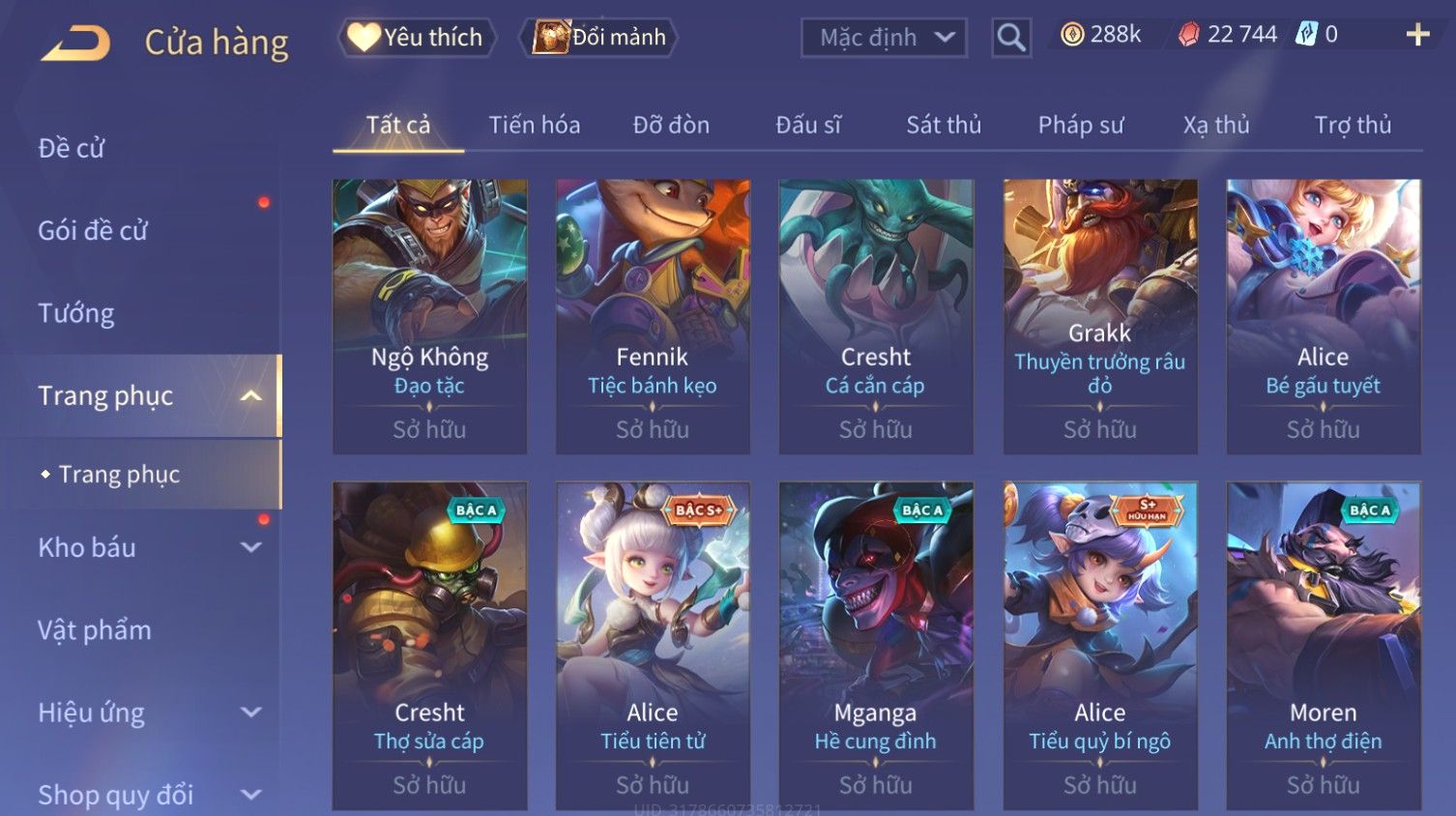Open Gói đề cử in the sidebar

[x=93, y=231]
